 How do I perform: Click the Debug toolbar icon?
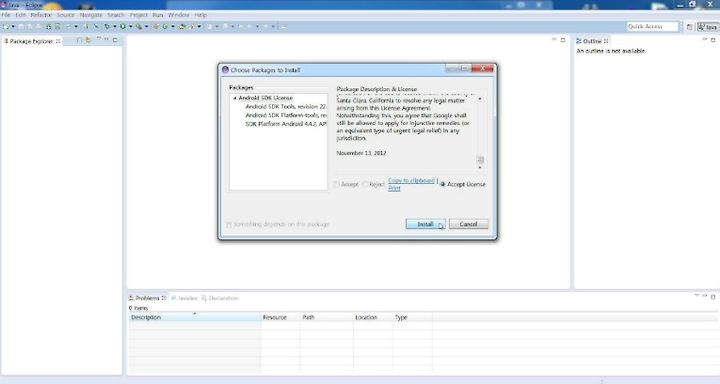point(107,27)
